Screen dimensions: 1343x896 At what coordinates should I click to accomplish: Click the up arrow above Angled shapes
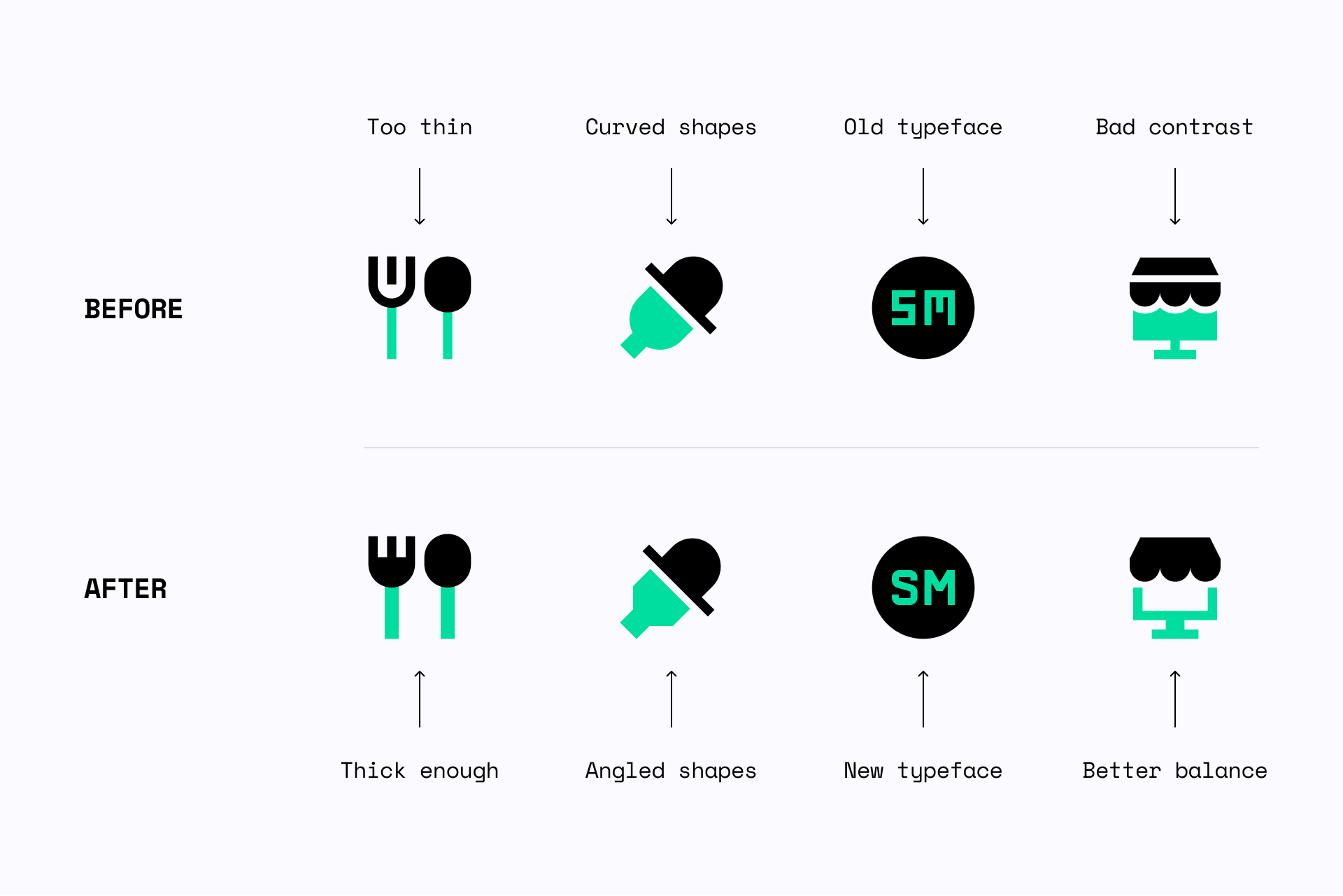(x=671, y=699)
